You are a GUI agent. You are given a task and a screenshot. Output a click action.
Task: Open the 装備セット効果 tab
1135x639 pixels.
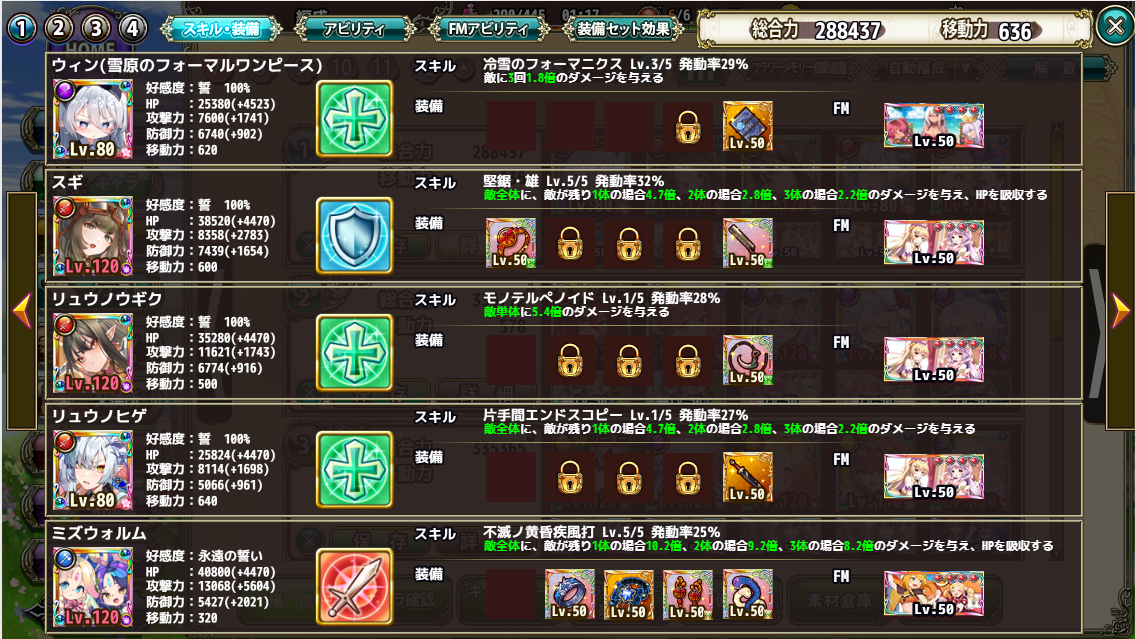623,29
